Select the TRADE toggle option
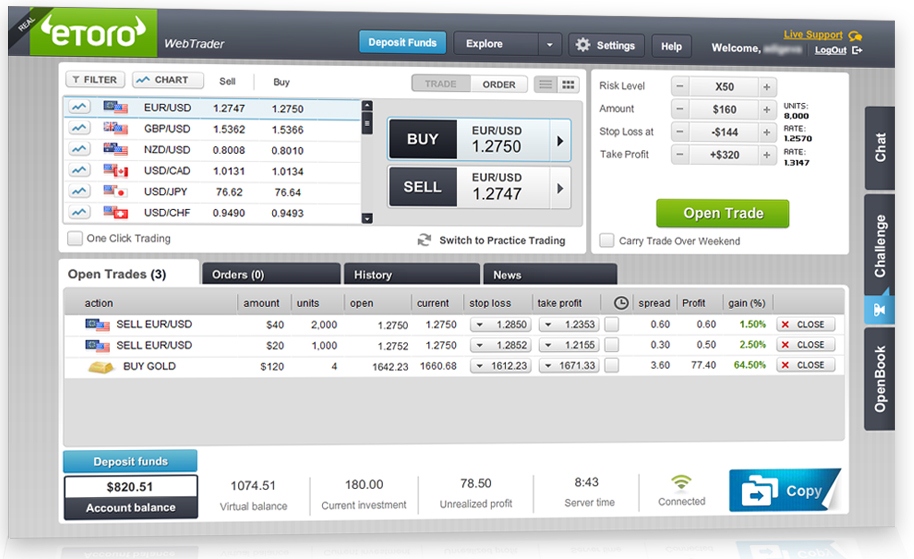The width and height of the screenshot is (914, 559). tap(441, 84)
